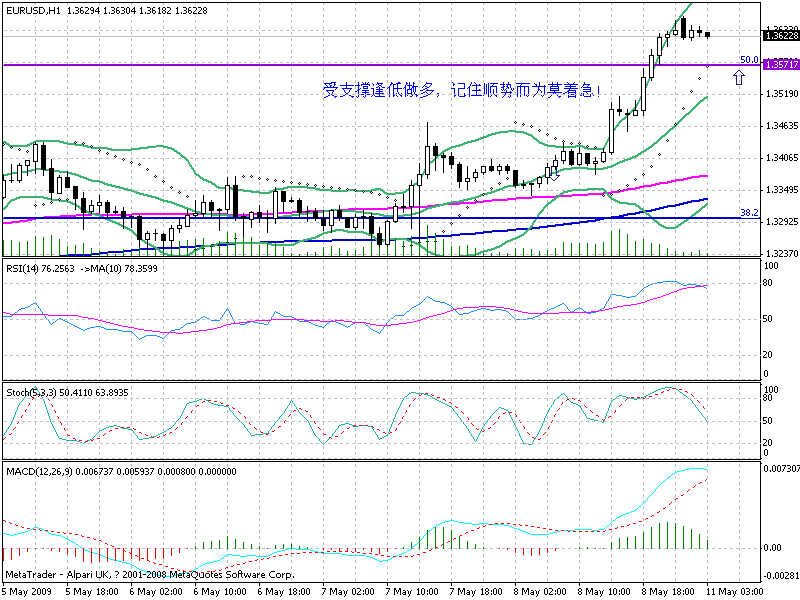
Task: Click the blue Chinese annotation text on the chart
Action: coord(462,90)
